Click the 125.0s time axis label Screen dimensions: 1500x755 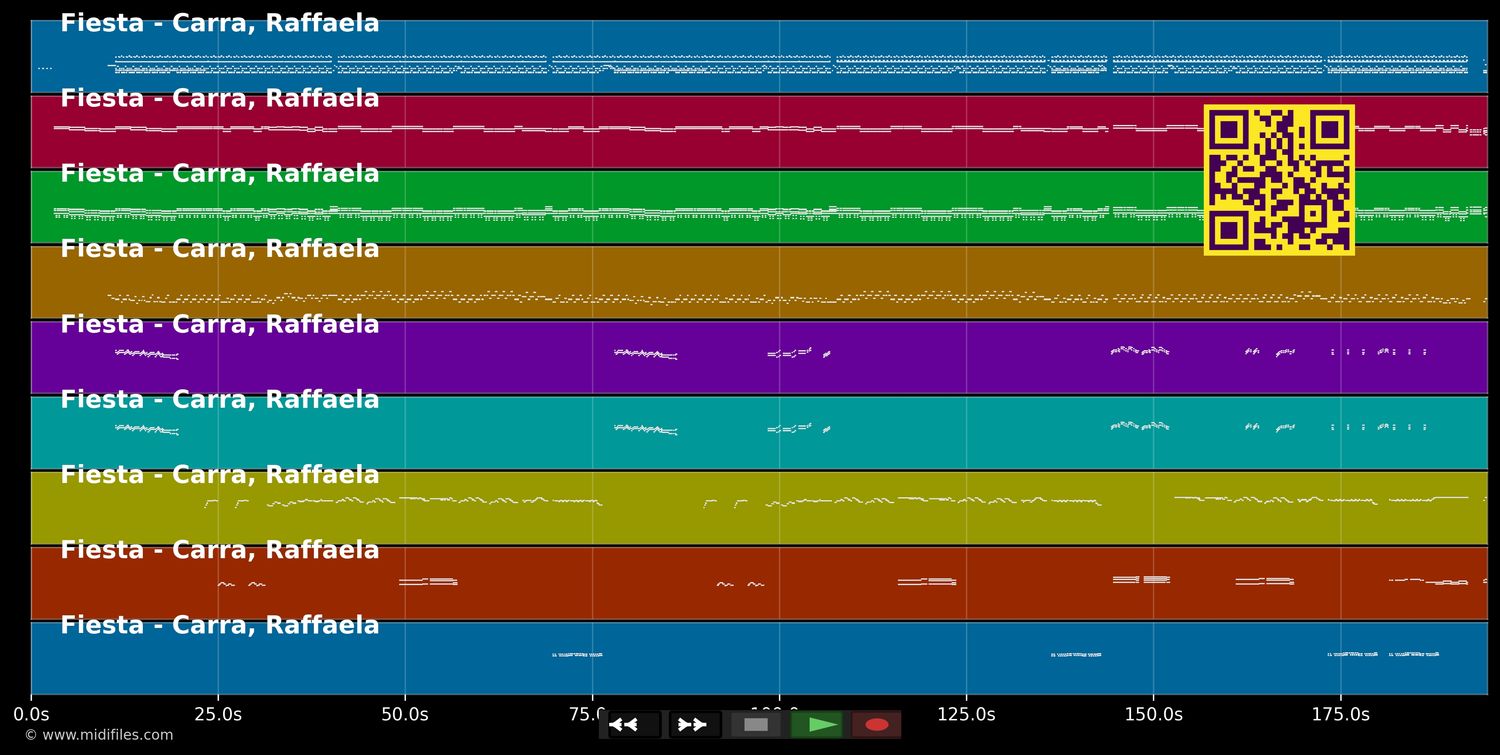click(x=966, y=714)
